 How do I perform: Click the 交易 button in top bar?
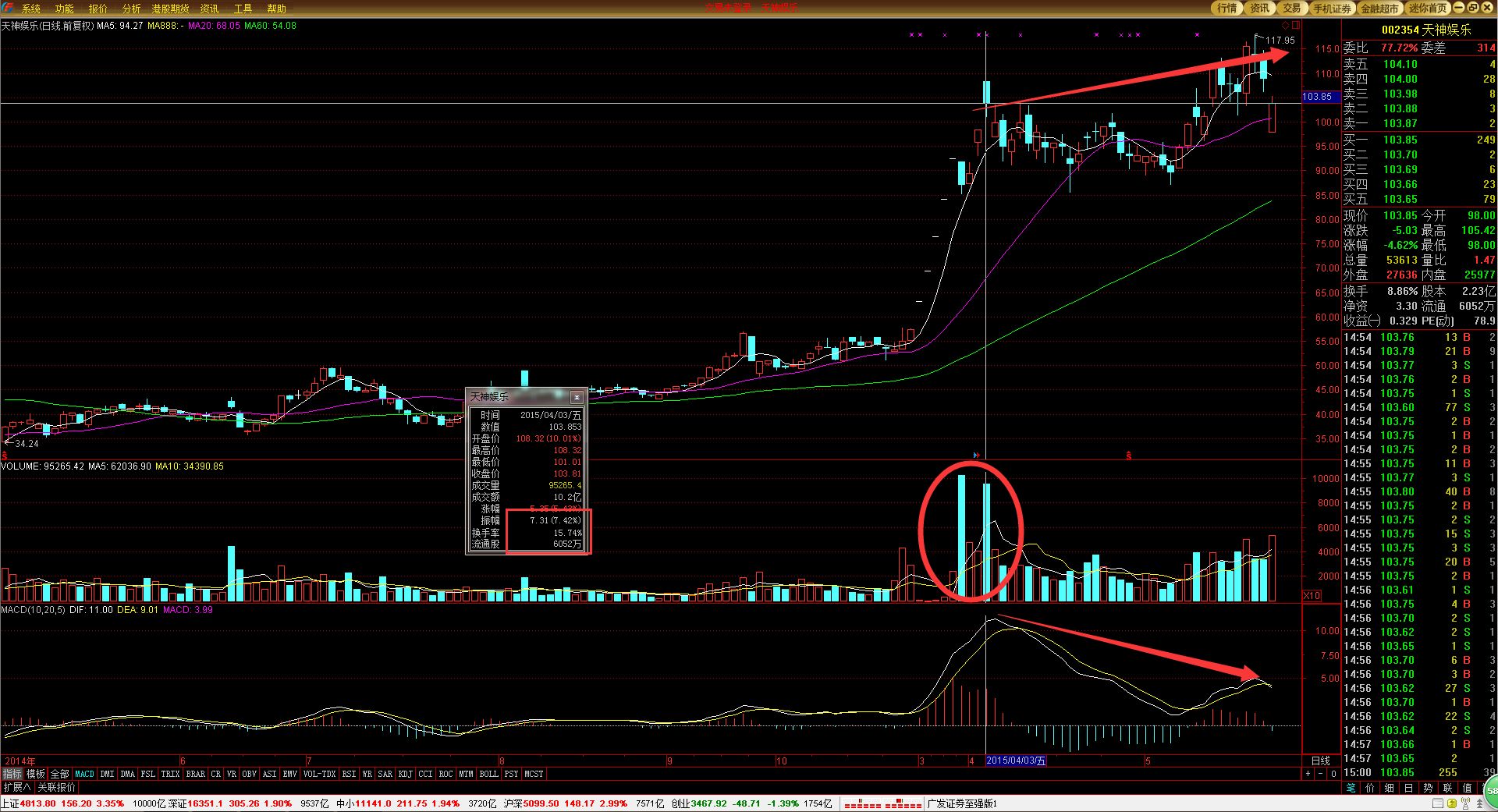[1291, 8]
